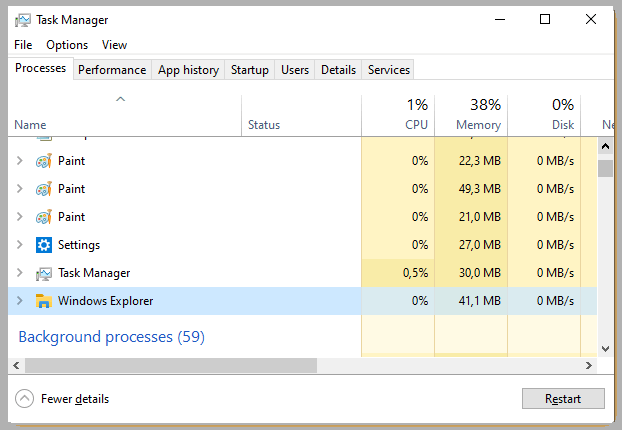The width and height of the screenshot is (622, 430).
Task: Click the icon of the 49,3 MB Paint process
Action: click(44, 189)
